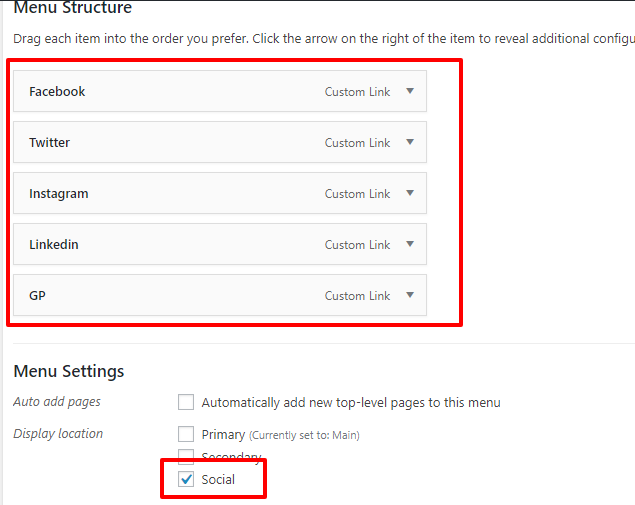Image resolution: width=635 pixels, height=505 pixels.
Task: Enable the auto add top-level pages checkbox
Action: coord(186,403)
